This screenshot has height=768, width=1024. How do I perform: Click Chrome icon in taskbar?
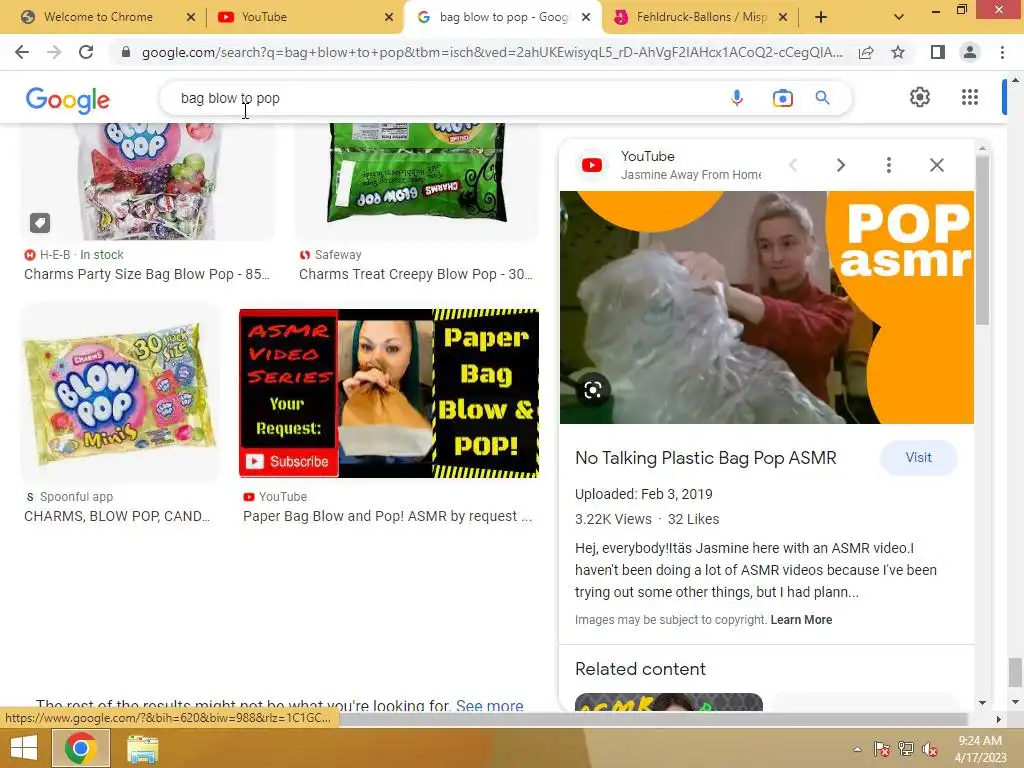pos(81,748)
